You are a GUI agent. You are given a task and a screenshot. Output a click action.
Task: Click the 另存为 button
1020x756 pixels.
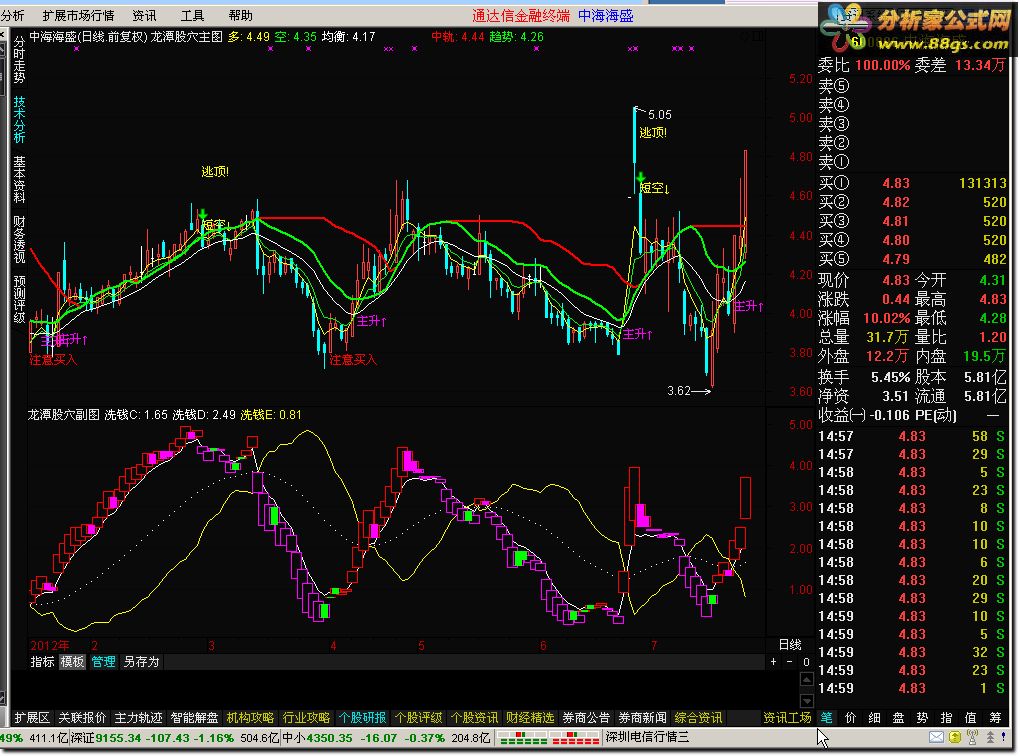point(141,662)
